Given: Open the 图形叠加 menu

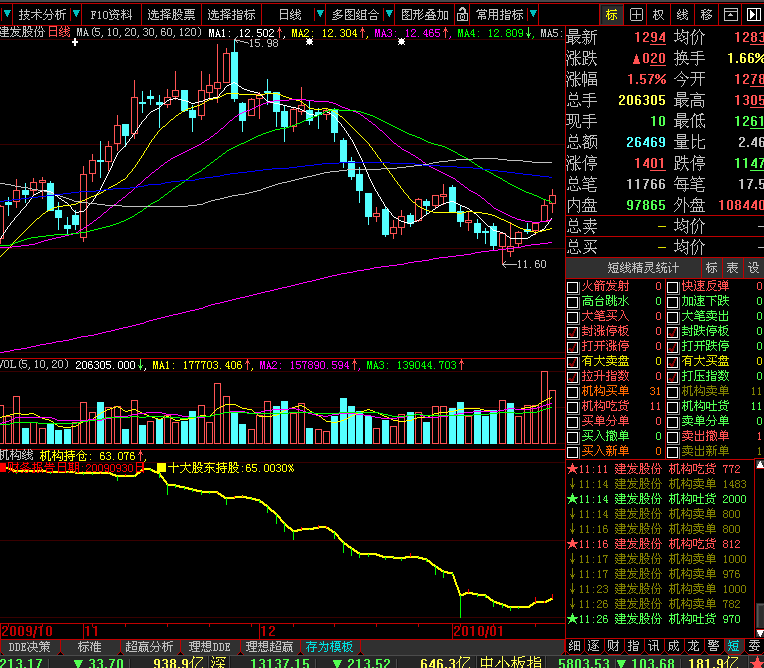Looking at the screenshot, I should point(425,15).
